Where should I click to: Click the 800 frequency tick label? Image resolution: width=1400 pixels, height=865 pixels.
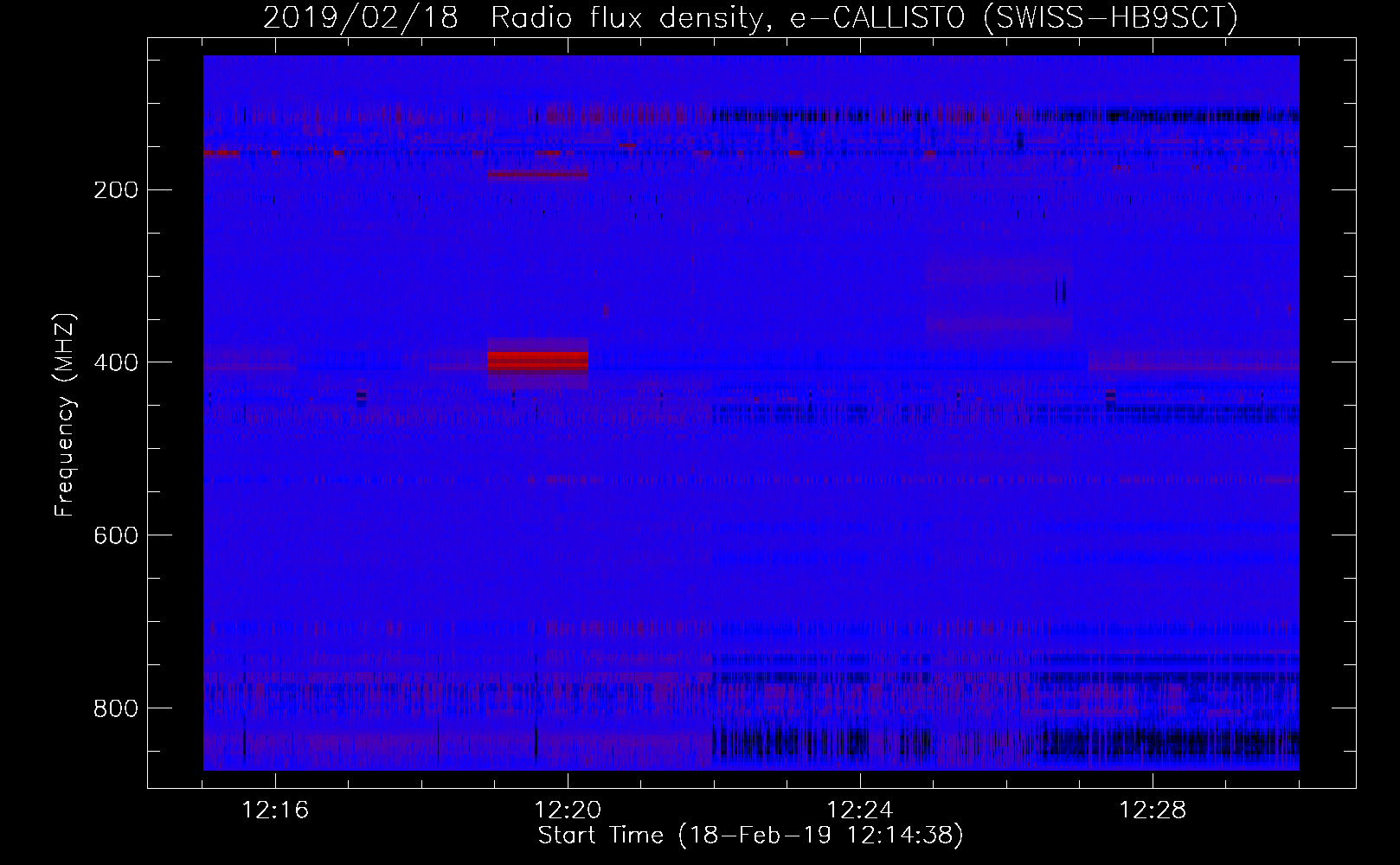[115, 708]
